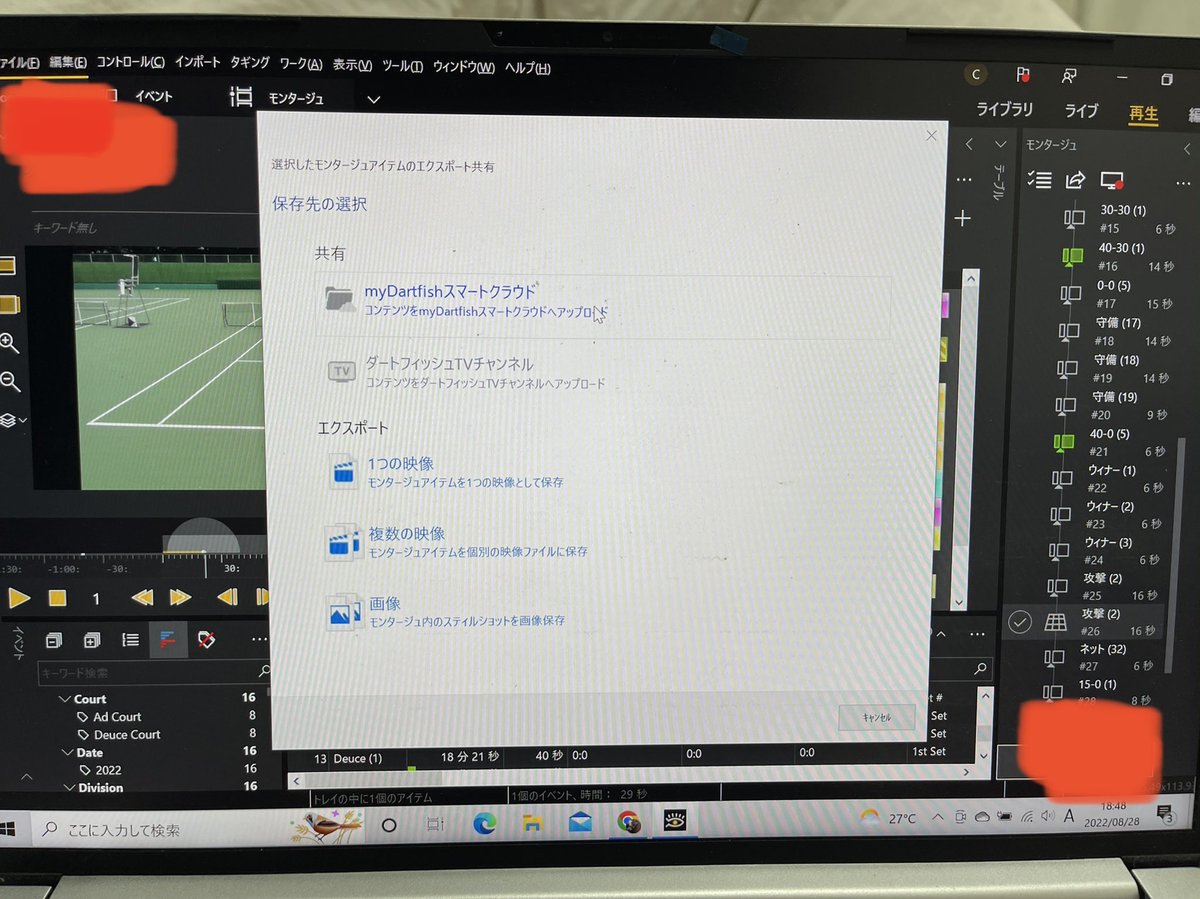This screenshot has height=899, width=1200.
Task: Collapse the Court keyword group
Action: coord(65,699)
